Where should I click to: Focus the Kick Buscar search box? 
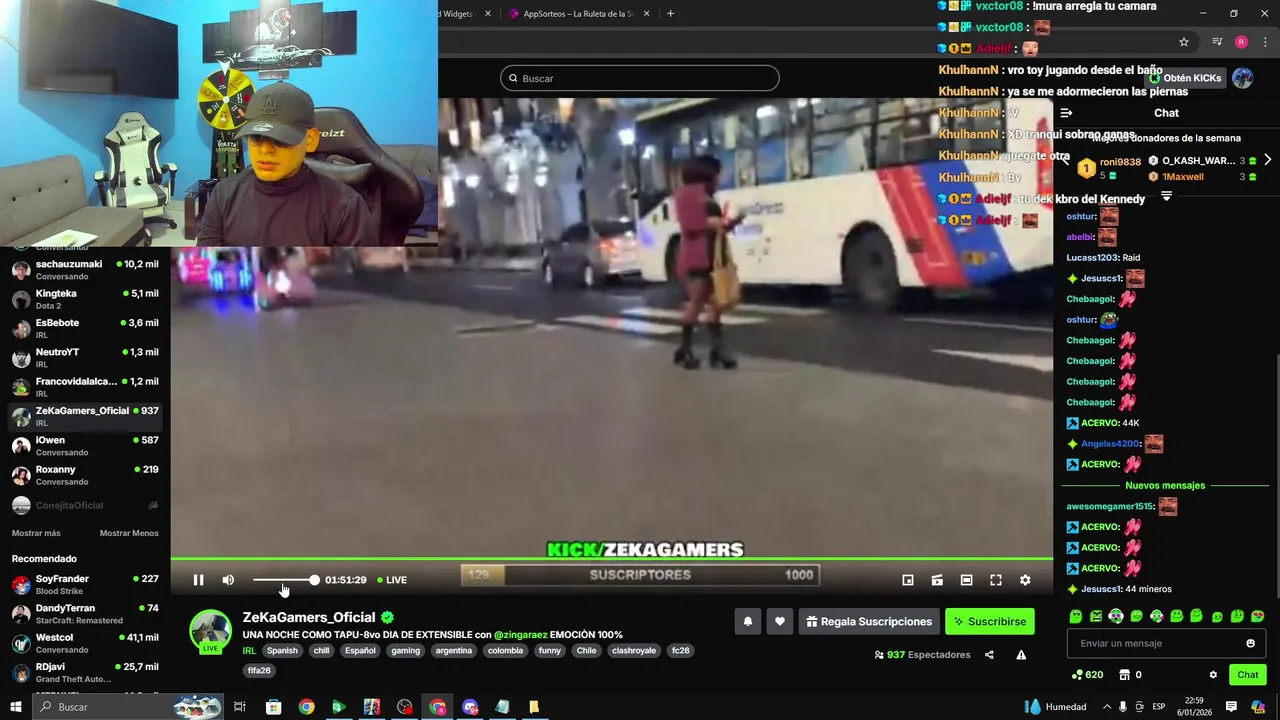[640, 78]
